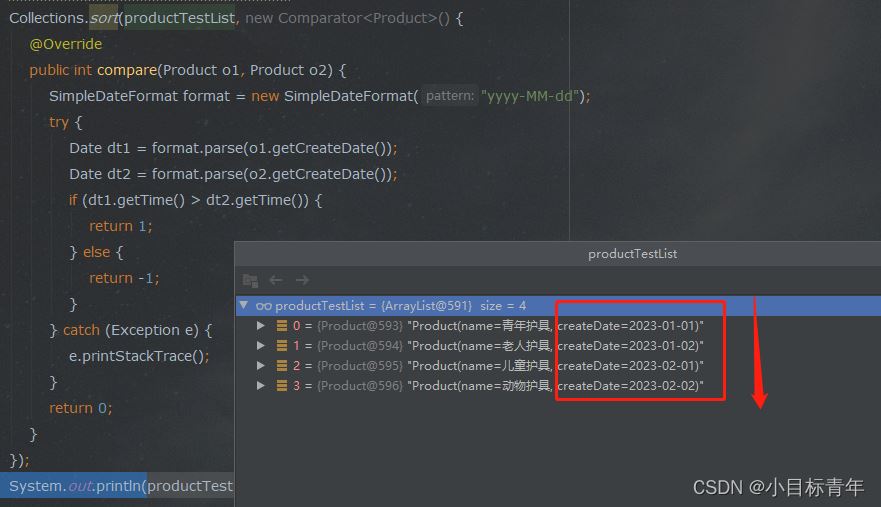Click the forward arrow in popup toolbar
This screenshot has height=507, width=881.
point(302,281)
